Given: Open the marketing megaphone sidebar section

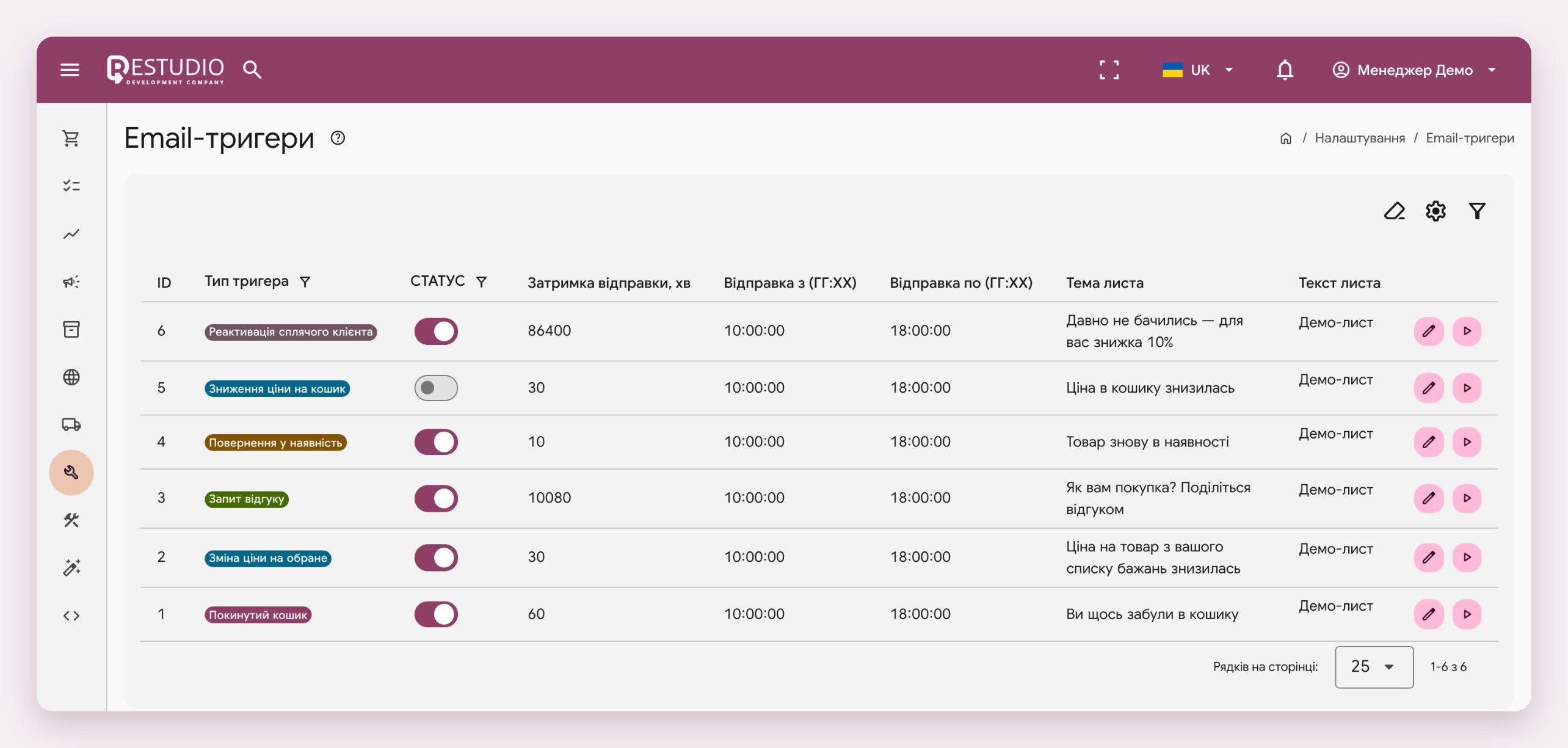Looking at the screenshot, I should point(71,281).
